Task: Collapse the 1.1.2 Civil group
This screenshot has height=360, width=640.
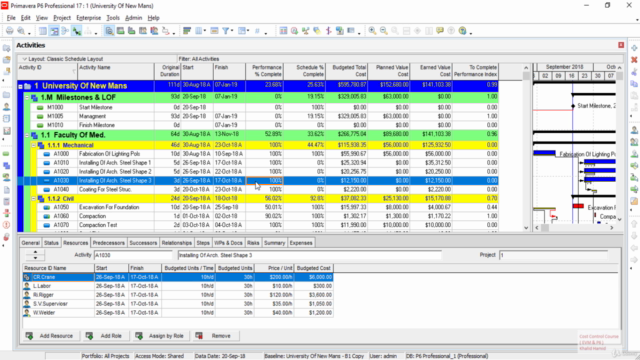Action: [x=34, y=199]
